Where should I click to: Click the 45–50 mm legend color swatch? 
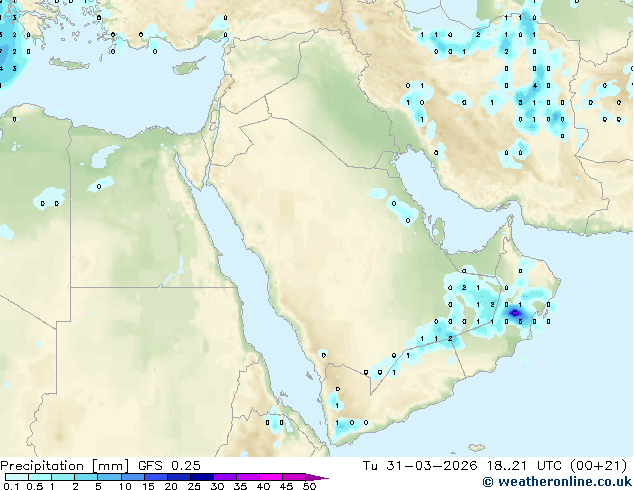(x=294, y=477)
